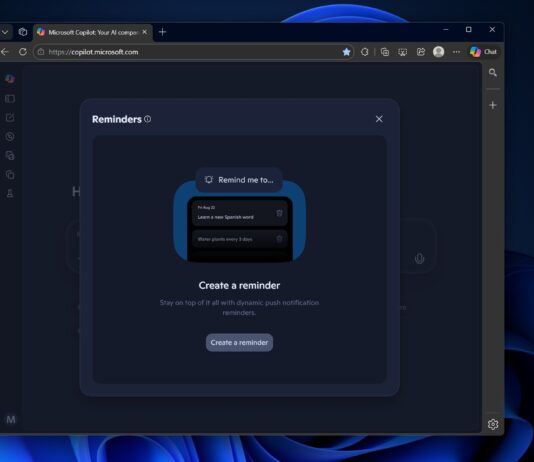
Task: Click the Create a reminder button
Action: (x=239, y=342)
